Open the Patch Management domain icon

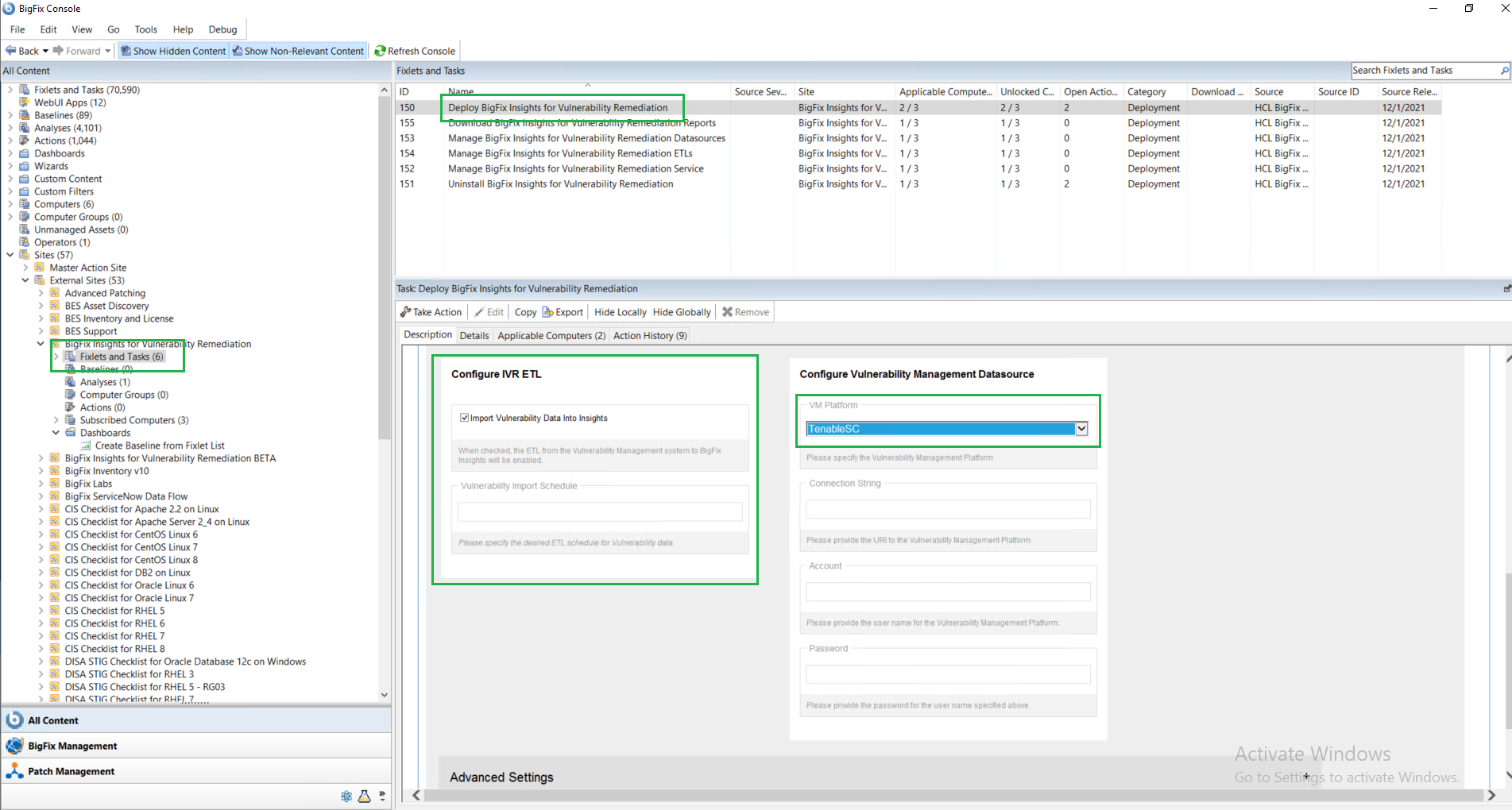(14, 771)
